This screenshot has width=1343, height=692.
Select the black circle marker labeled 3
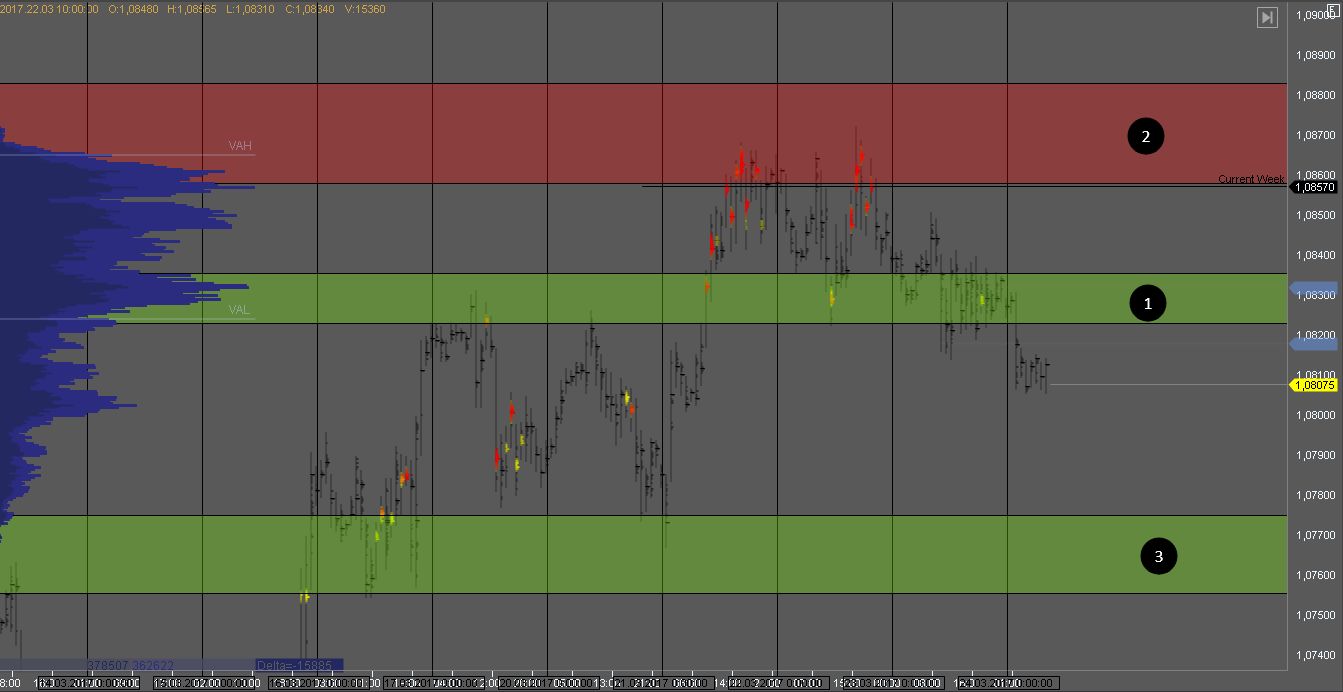[1159, 556]
